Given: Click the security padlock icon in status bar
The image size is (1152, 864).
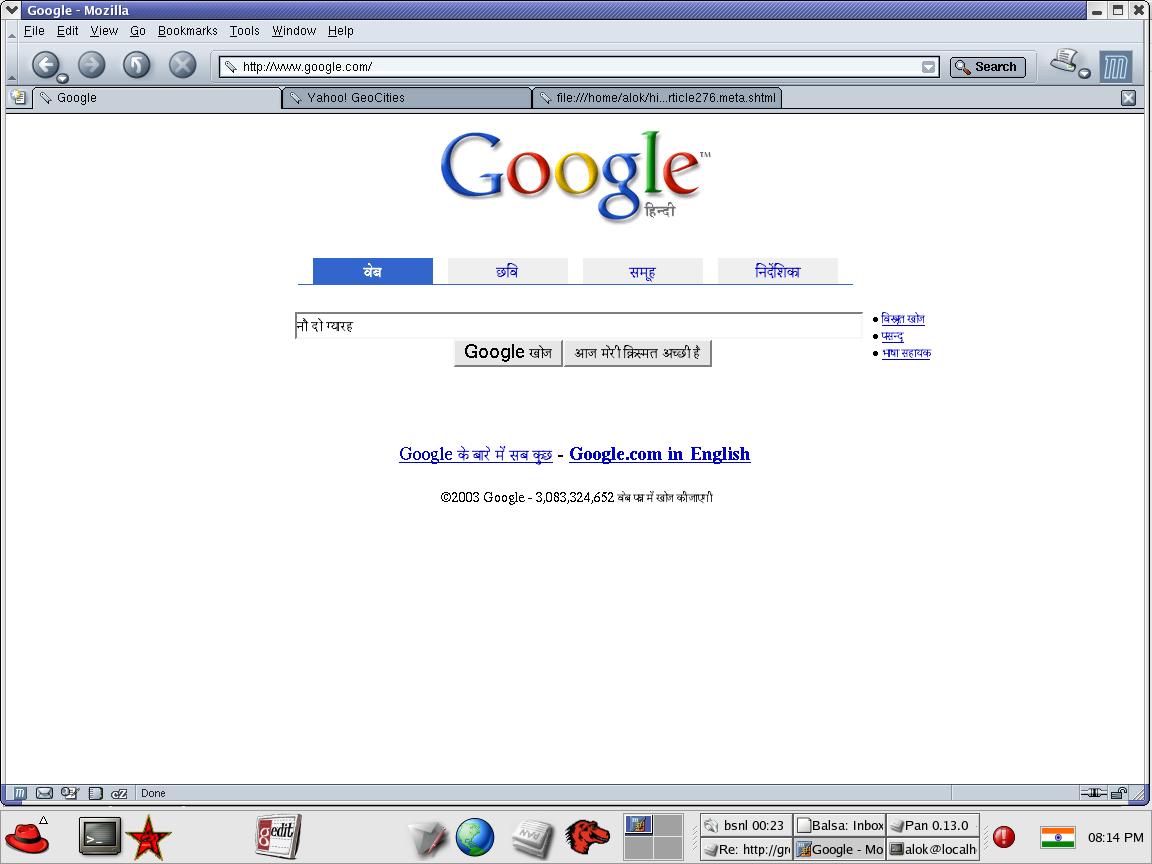Looking at the screenshot, I should click(1119, 792).
